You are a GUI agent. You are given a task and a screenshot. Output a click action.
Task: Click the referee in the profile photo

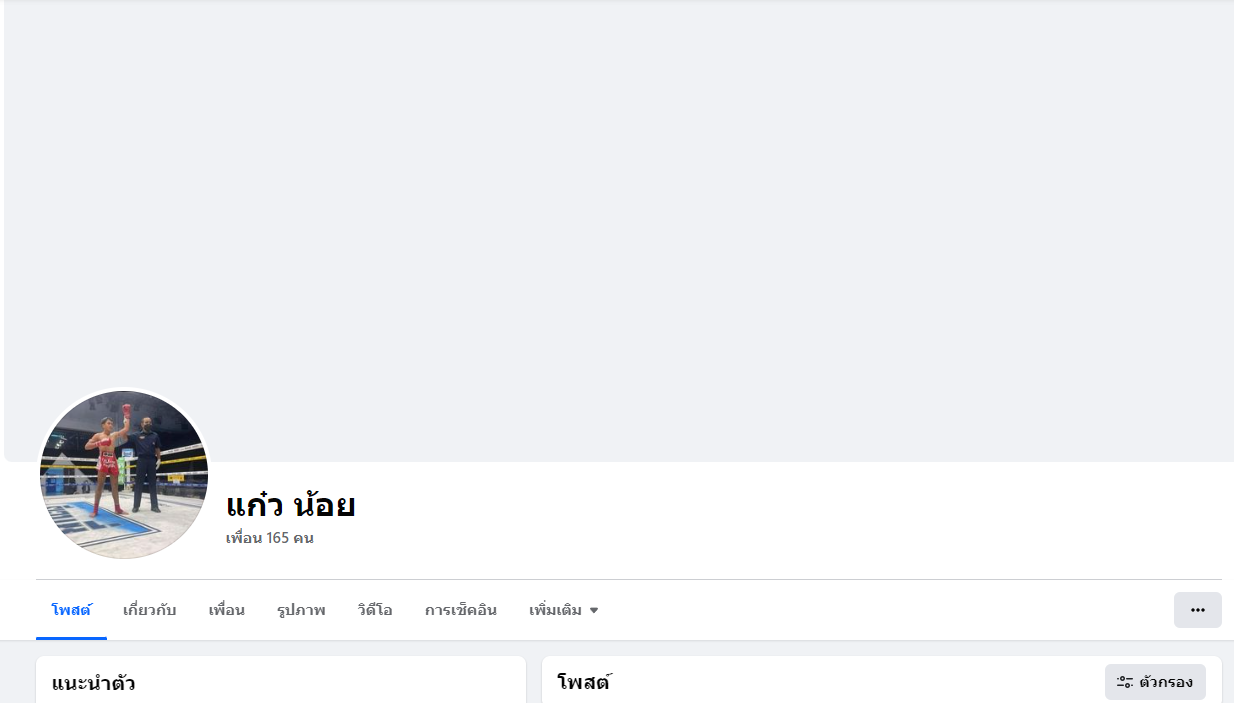click(x=146, y=465)
